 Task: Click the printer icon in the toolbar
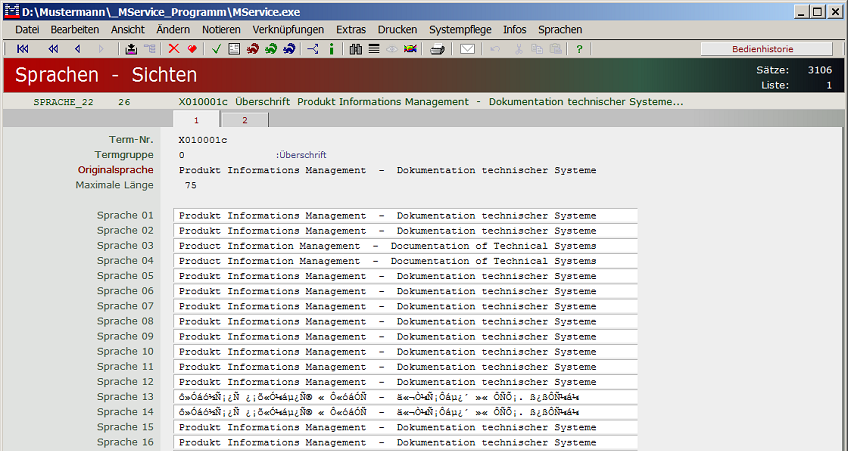pos(437,49)
